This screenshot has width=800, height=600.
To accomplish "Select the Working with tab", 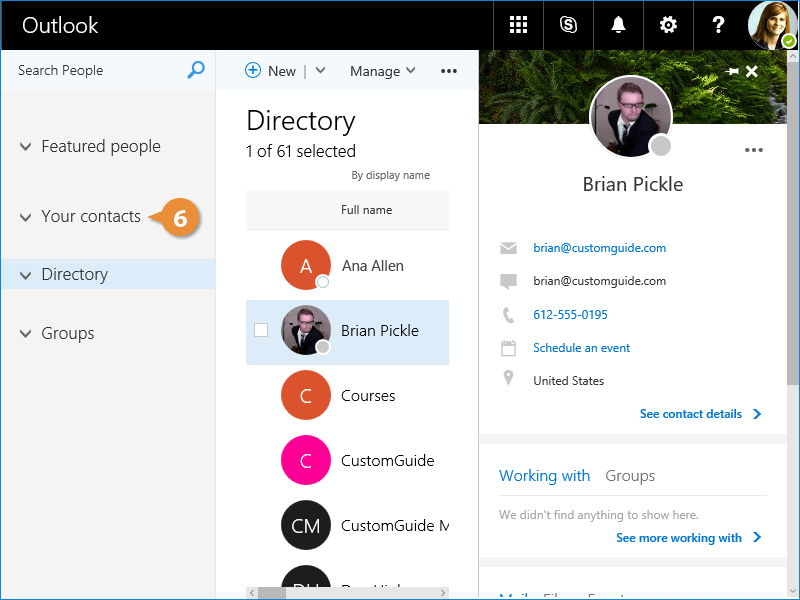I will coord(544,476).
